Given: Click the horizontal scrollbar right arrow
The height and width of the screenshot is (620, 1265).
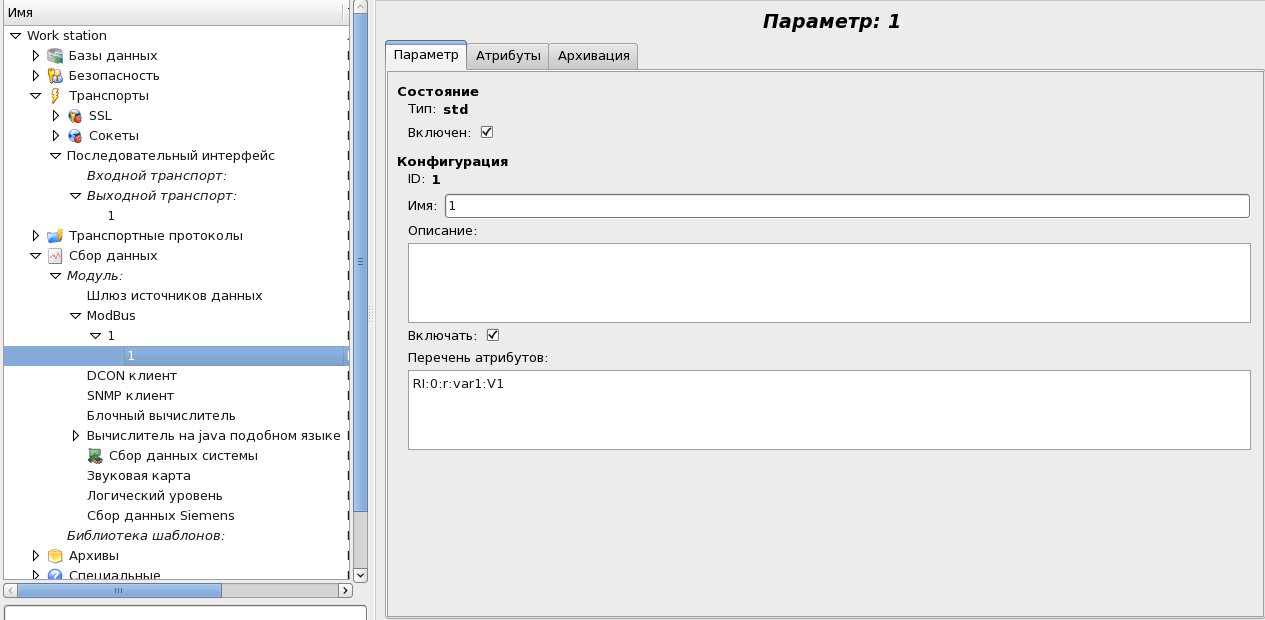Looking at the screenshot, I should tap(345, 591).
